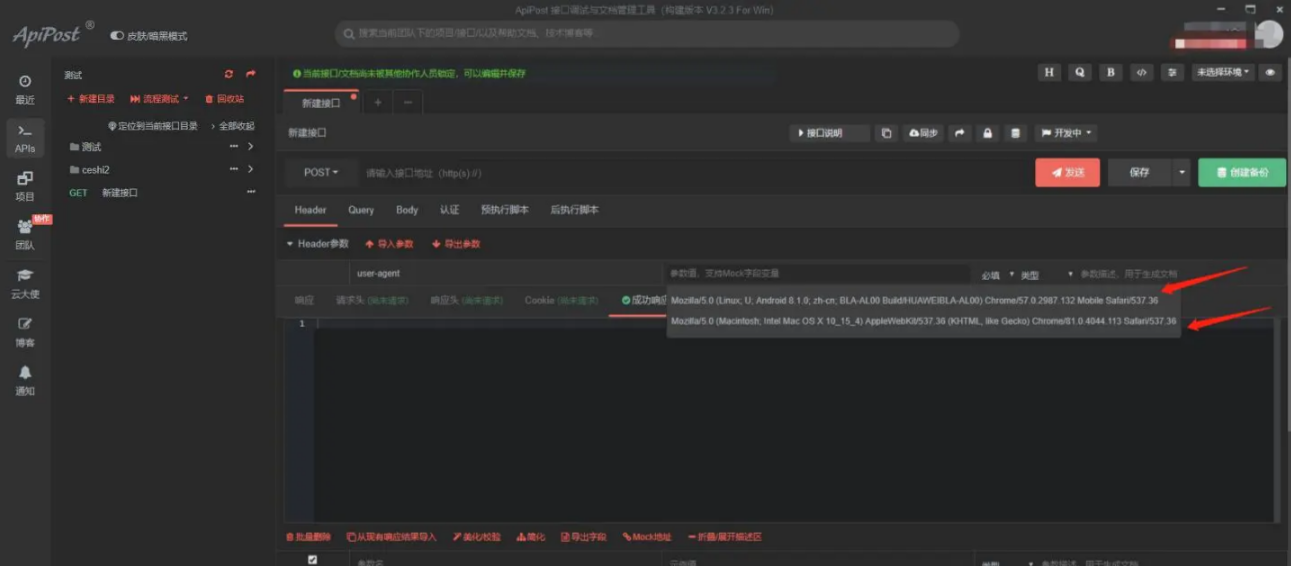This screenshot has width=1291, height=566.
Task: Click 导入参数 import parameters
Action: [x=389, y=244]
